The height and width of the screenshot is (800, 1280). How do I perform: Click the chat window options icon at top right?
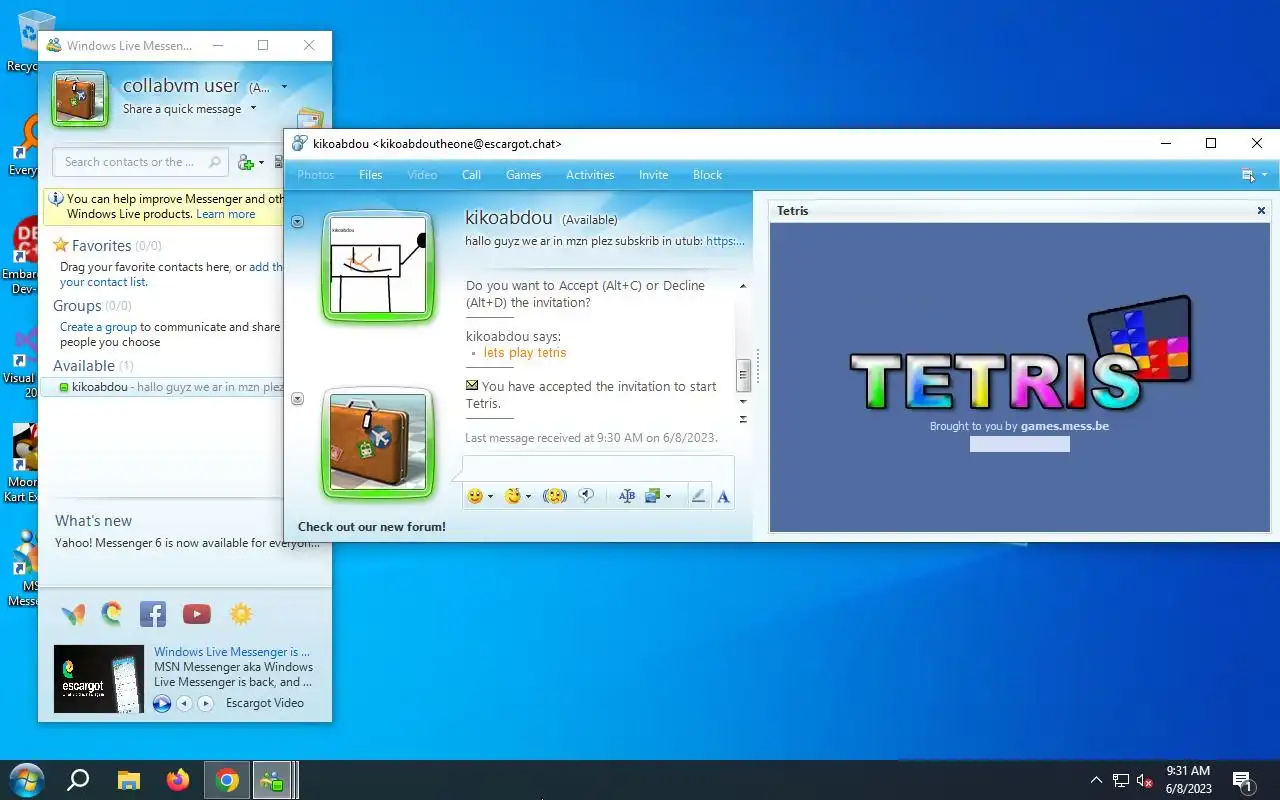(x=1248, y=175)
